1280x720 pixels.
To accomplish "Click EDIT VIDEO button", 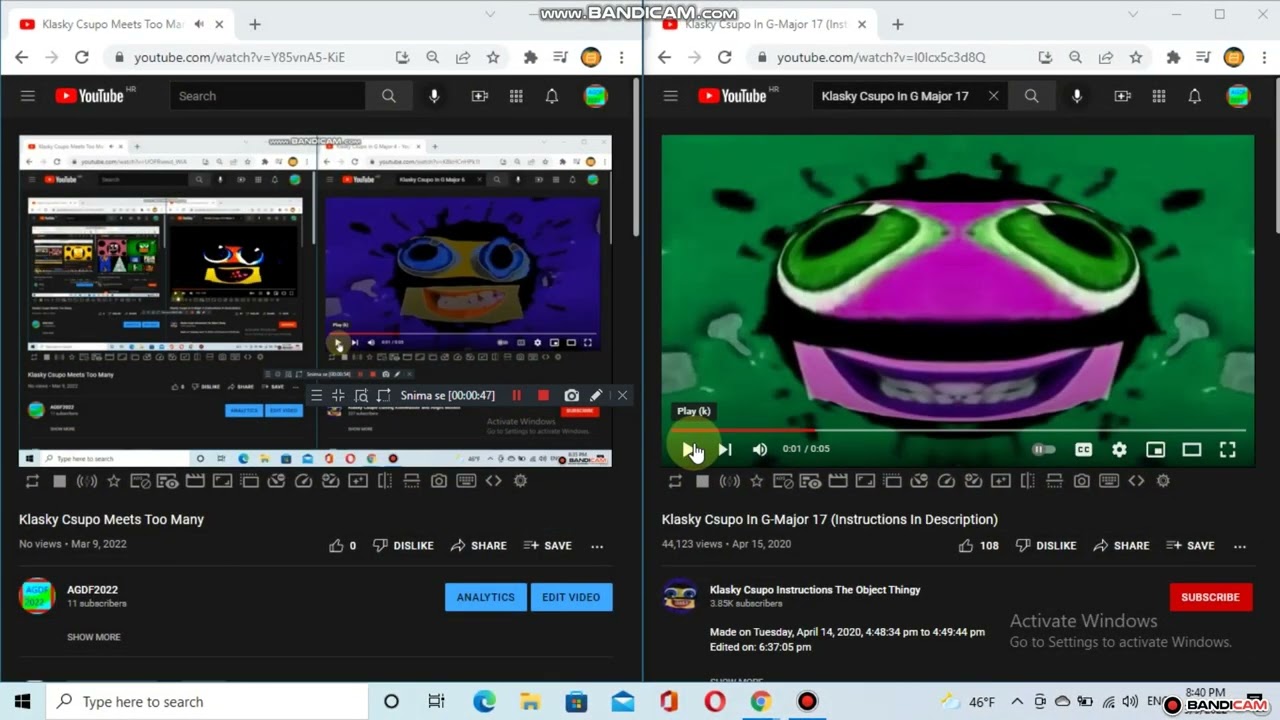I will click(571, 597).
